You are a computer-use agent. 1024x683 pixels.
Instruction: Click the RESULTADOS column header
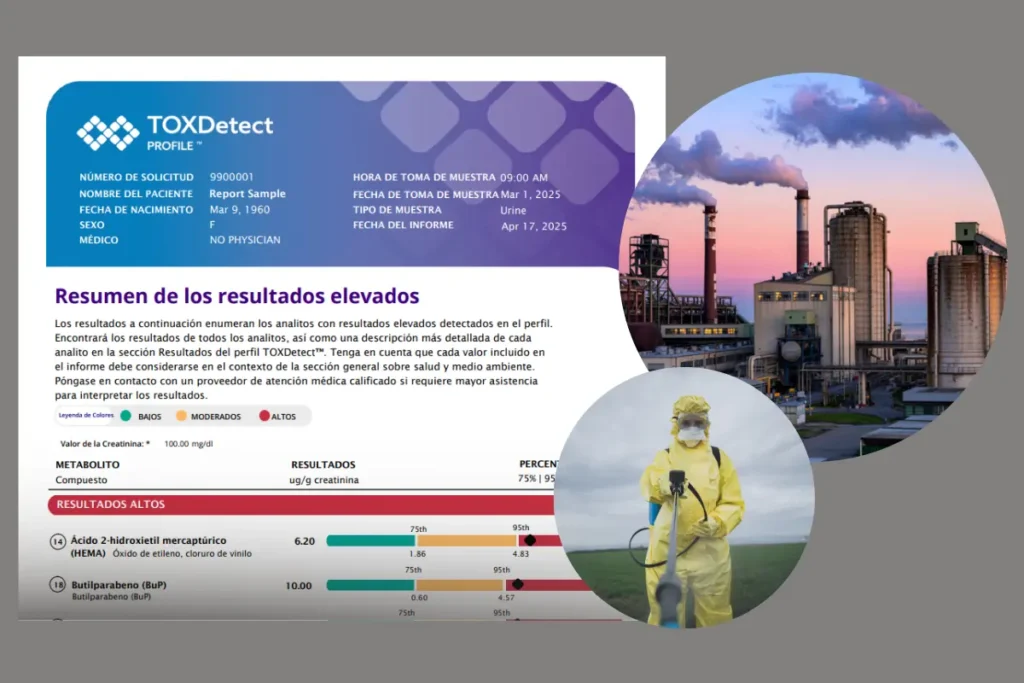point(322,465)
